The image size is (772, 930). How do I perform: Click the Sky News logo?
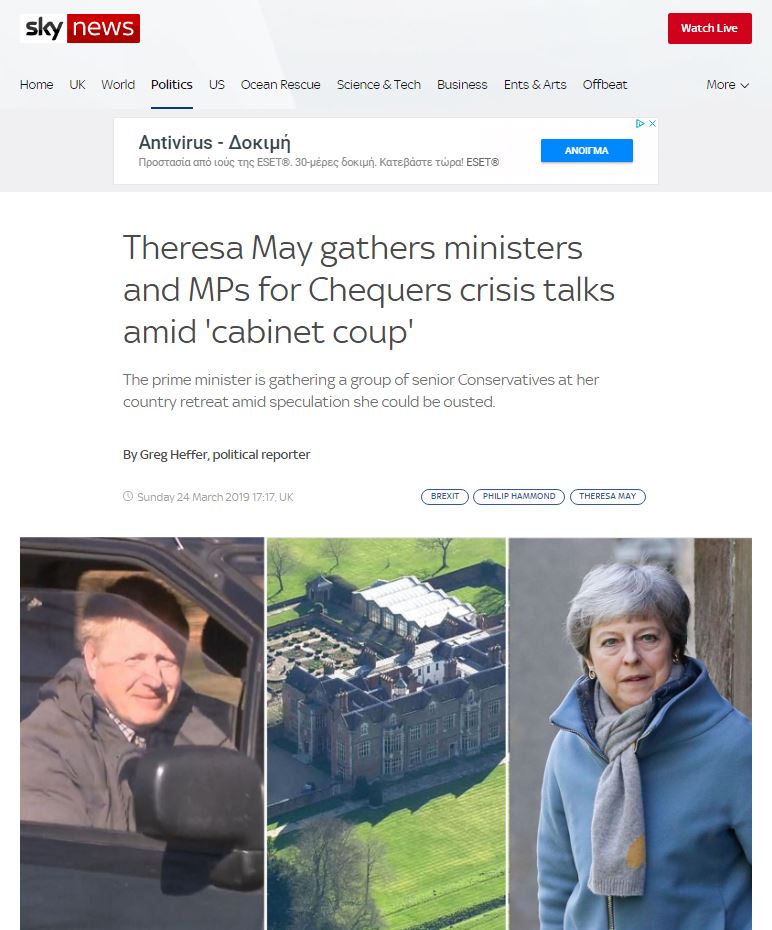coord(80,28)
